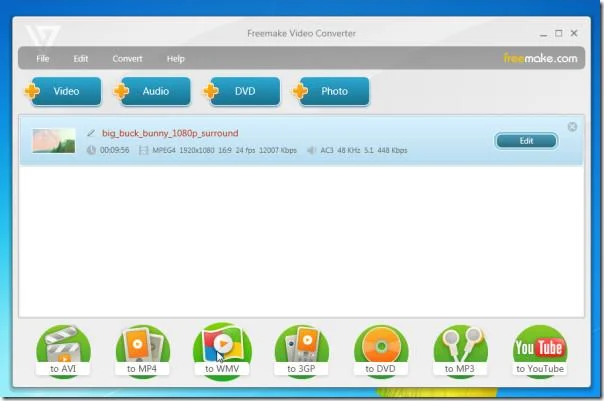604x401 pixels.
Task: Click the 00:09:56 duration text
Action: pyautogui.click(x=114, y=150)
